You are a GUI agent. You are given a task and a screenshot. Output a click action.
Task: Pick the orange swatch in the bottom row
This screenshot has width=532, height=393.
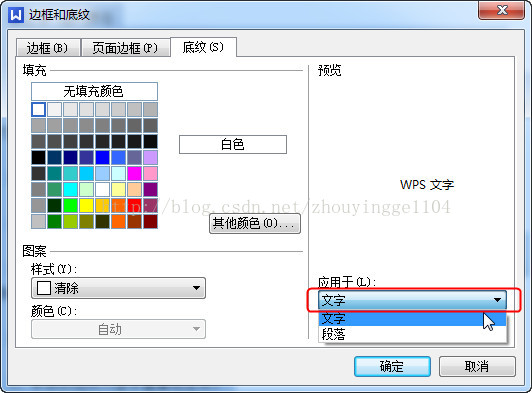pos(118,221)
